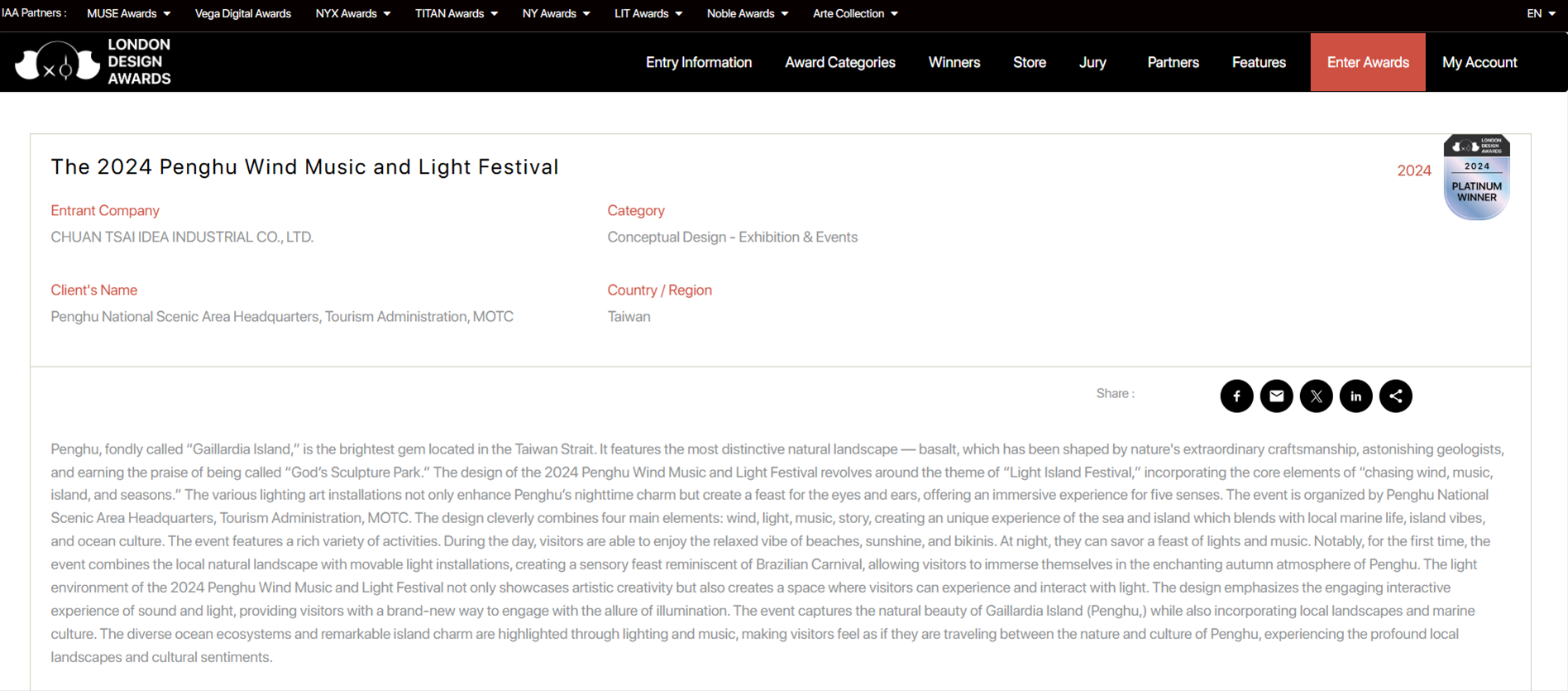Share the entry on LinkedIn
This screenshot has width=1568, height=691.
click(1355, 396)
